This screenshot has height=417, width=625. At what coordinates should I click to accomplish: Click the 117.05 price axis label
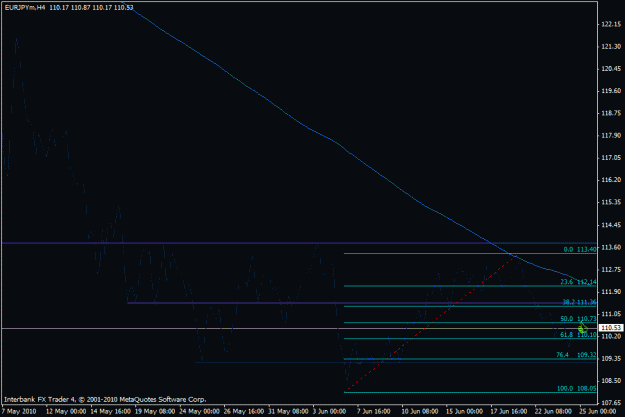[x=611, y=158]
